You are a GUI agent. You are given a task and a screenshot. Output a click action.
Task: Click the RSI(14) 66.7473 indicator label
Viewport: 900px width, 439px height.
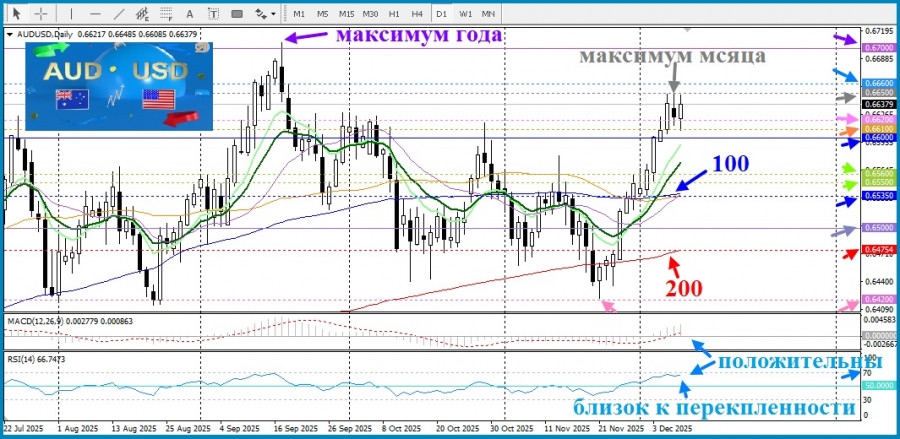click(36, 359)
